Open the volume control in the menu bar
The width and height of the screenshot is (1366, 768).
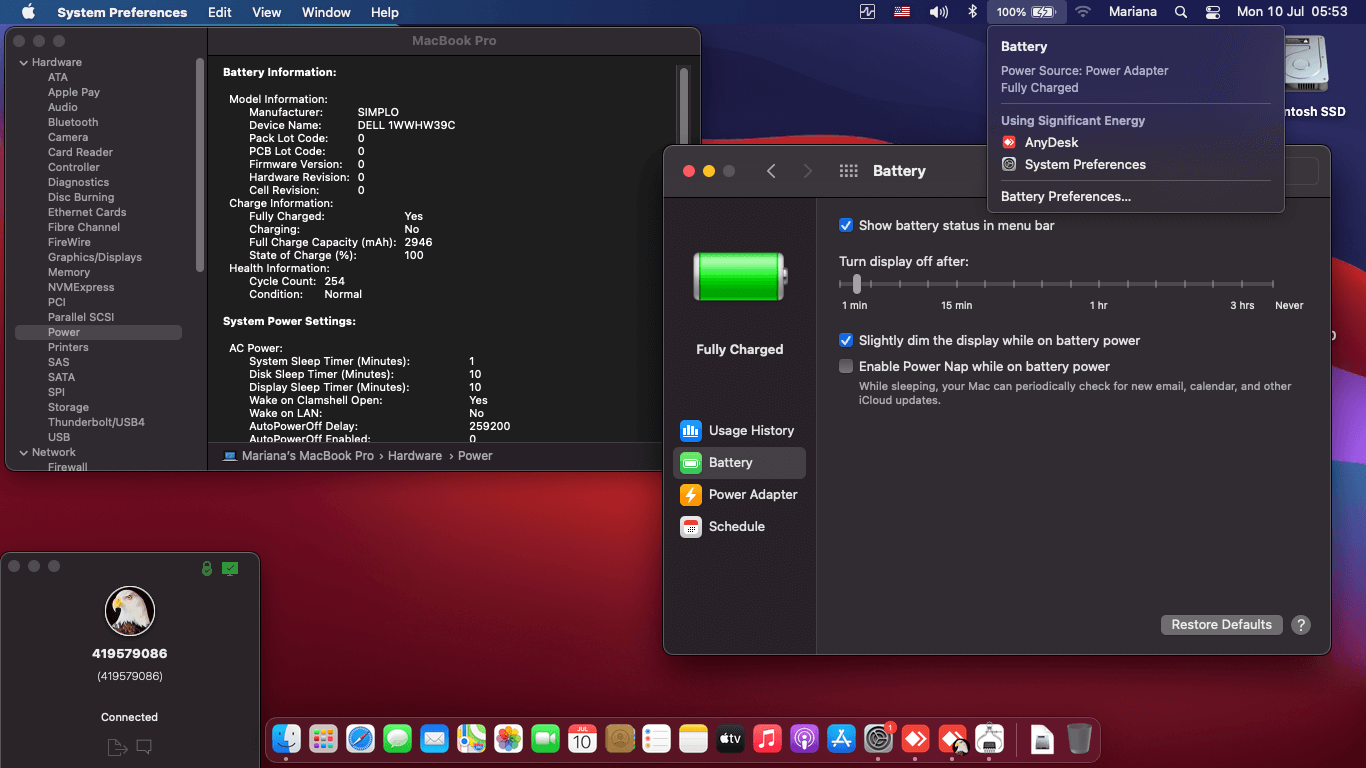[x=938, y=12]
